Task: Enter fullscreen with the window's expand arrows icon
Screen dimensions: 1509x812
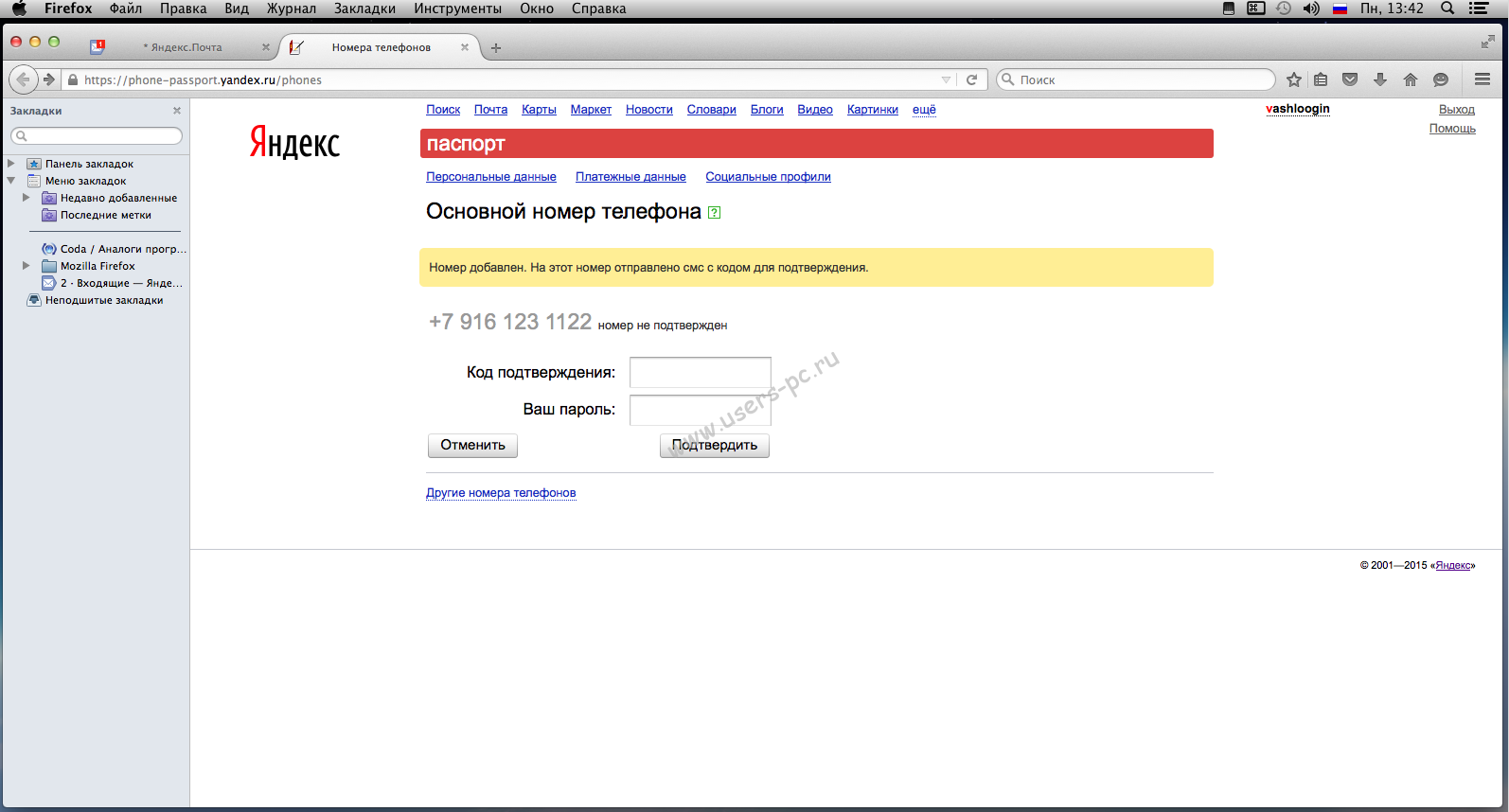Action: click(1488, 42)
